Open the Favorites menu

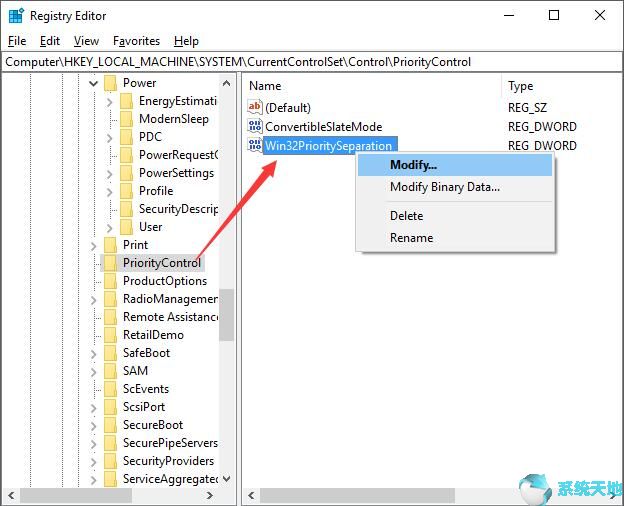[x=136, y=41]
